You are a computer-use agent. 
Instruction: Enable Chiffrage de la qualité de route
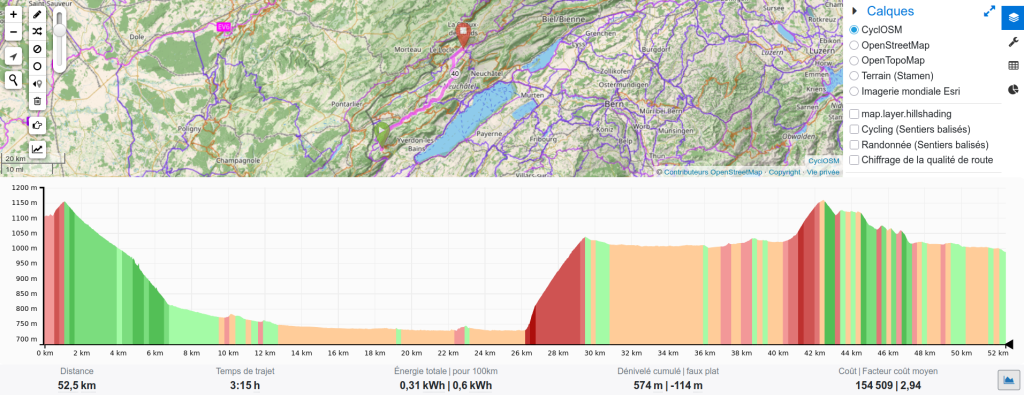click(854, 160)
